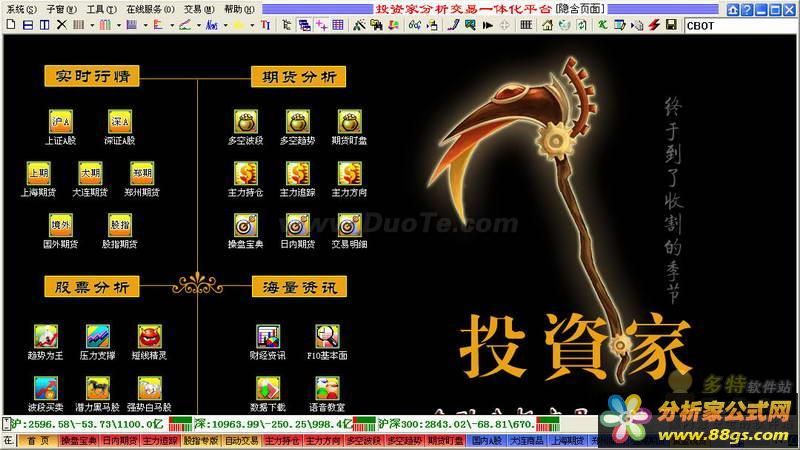Screen dimensions: 800x450
Task: Open the 短线精灵 red devil icon
Action: pyautogui.click(x=149, y=337)
